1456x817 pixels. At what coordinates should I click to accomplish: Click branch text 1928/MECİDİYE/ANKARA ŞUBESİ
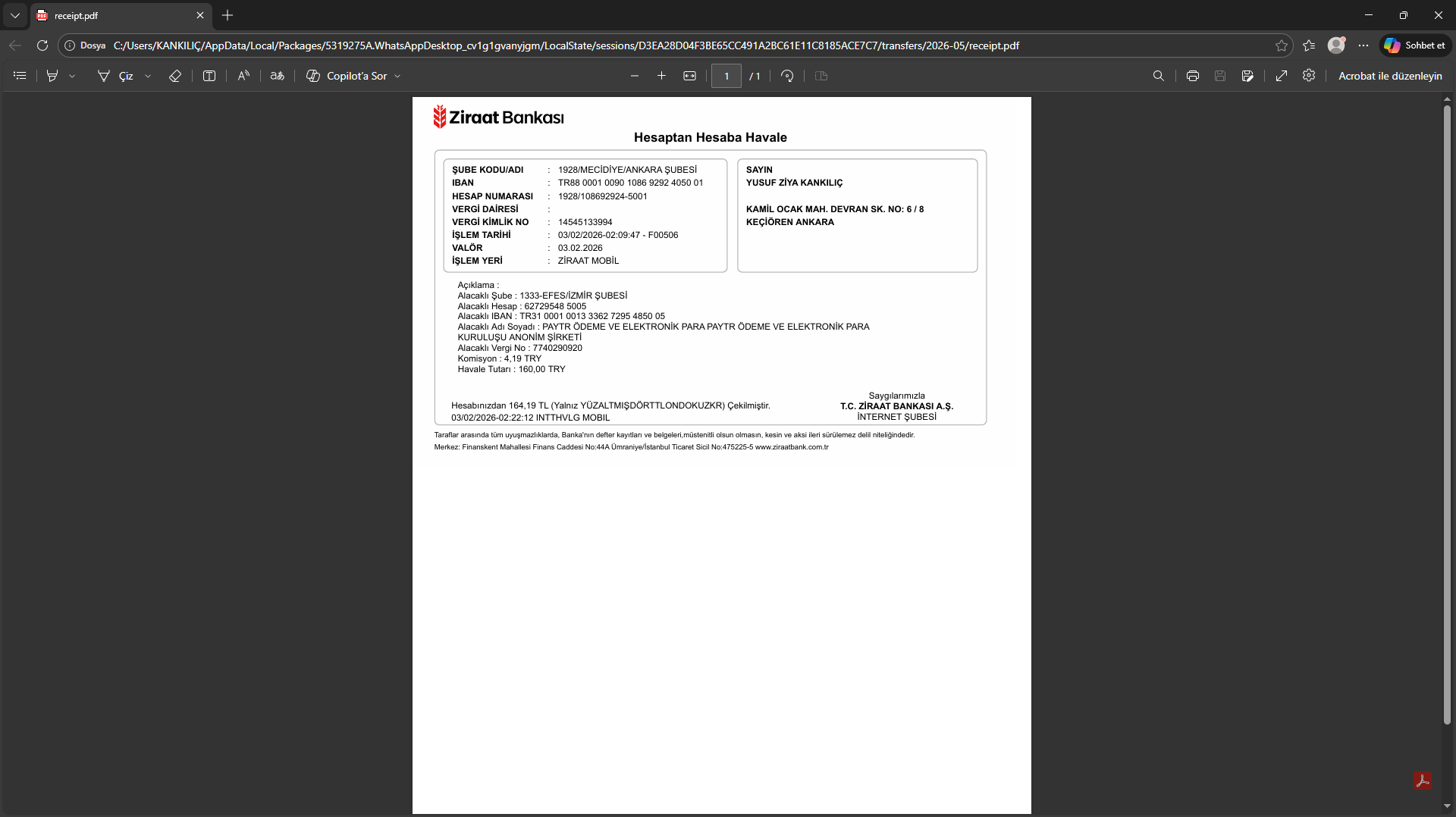(628, 170)
